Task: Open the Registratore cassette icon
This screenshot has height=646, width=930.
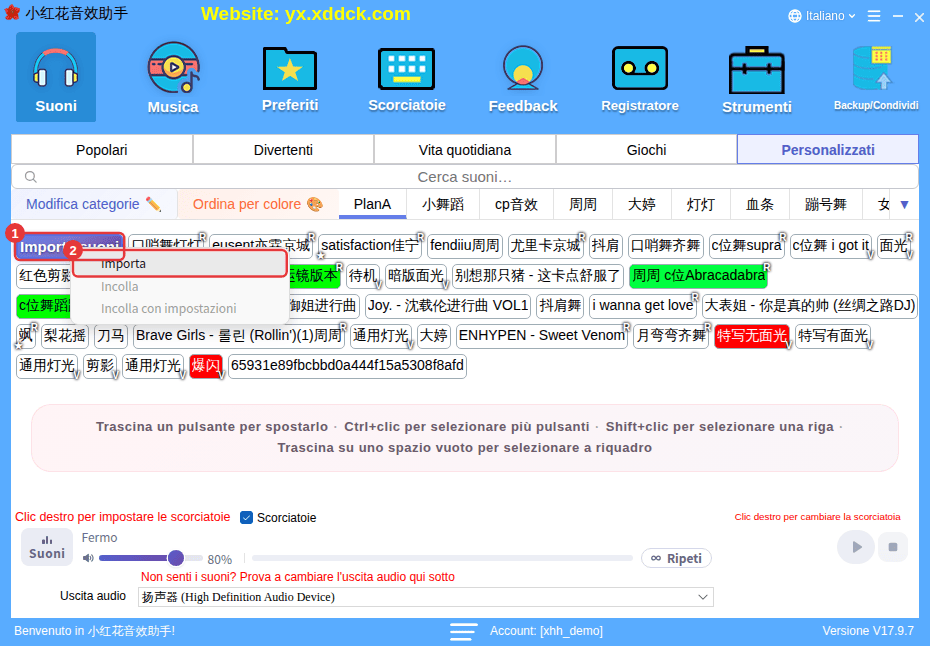Action: click(x=640, y=77)
